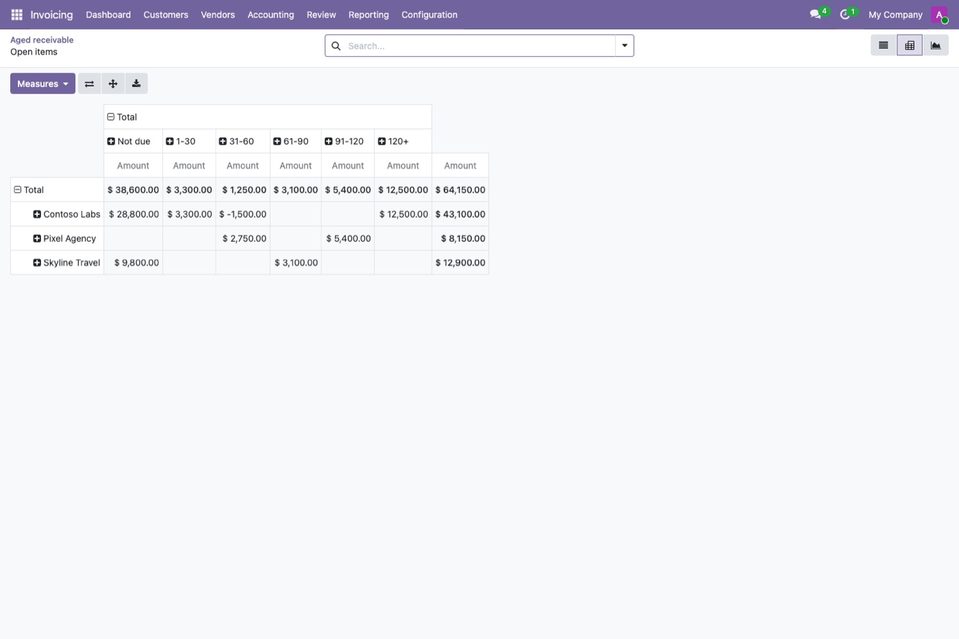Click the My Company switcher

click(895, 15)
